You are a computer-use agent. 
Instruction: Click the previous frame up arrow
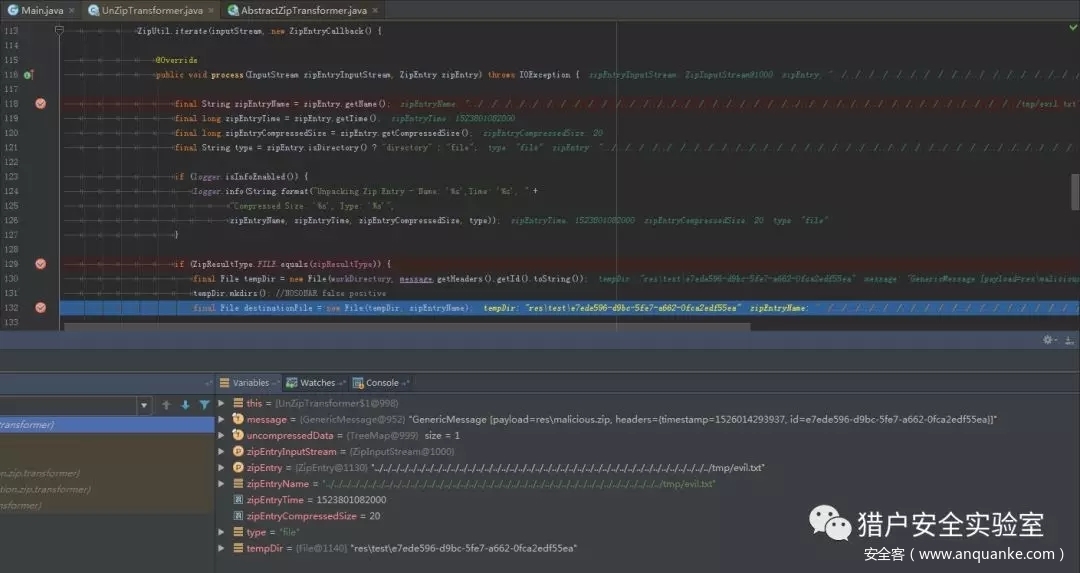tap(167, 405)
